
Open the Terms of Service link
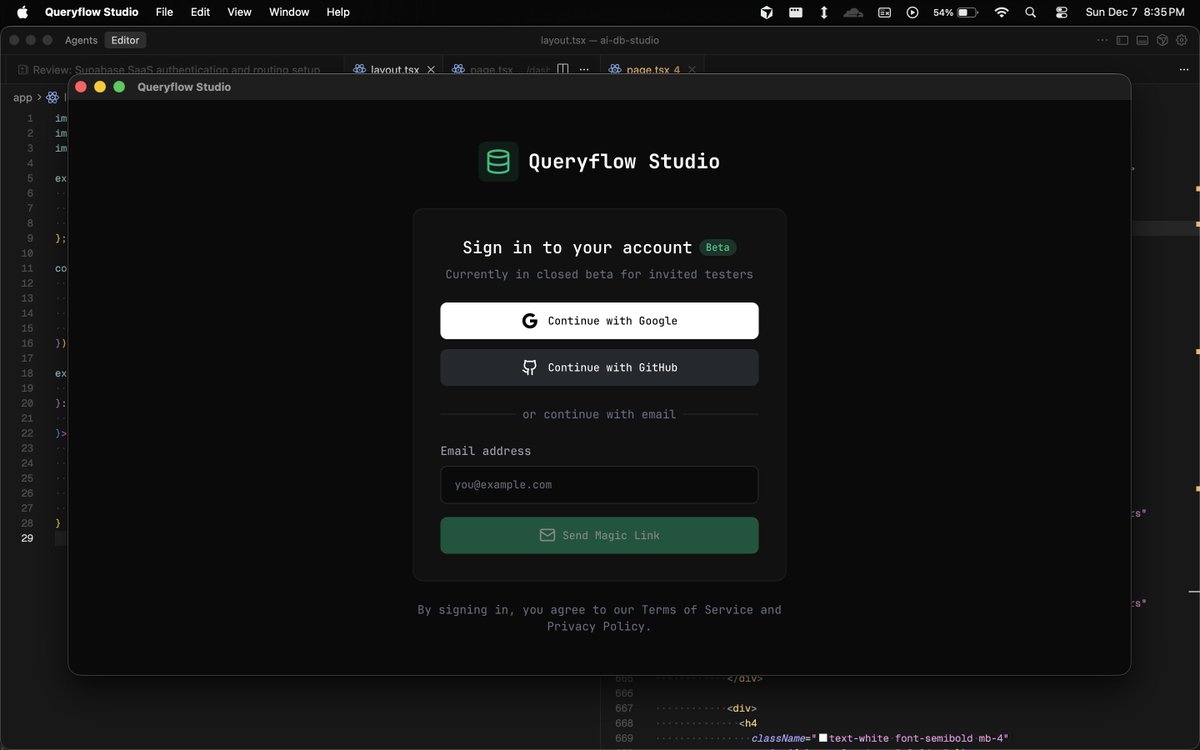pyautogui.click(x=697, y=610)
